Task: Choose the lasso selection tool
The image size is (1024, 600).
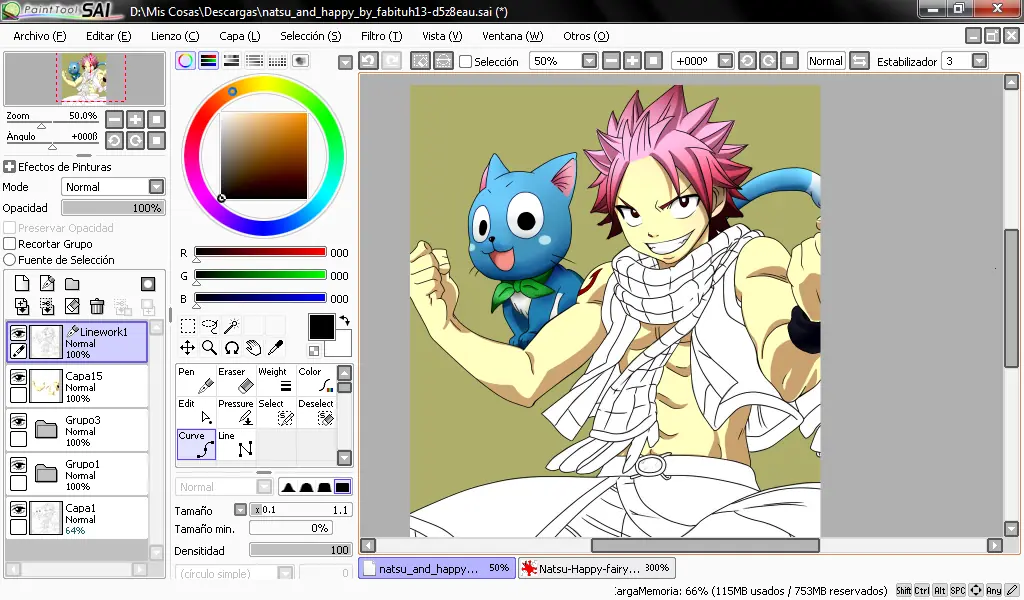Action: 210,326
